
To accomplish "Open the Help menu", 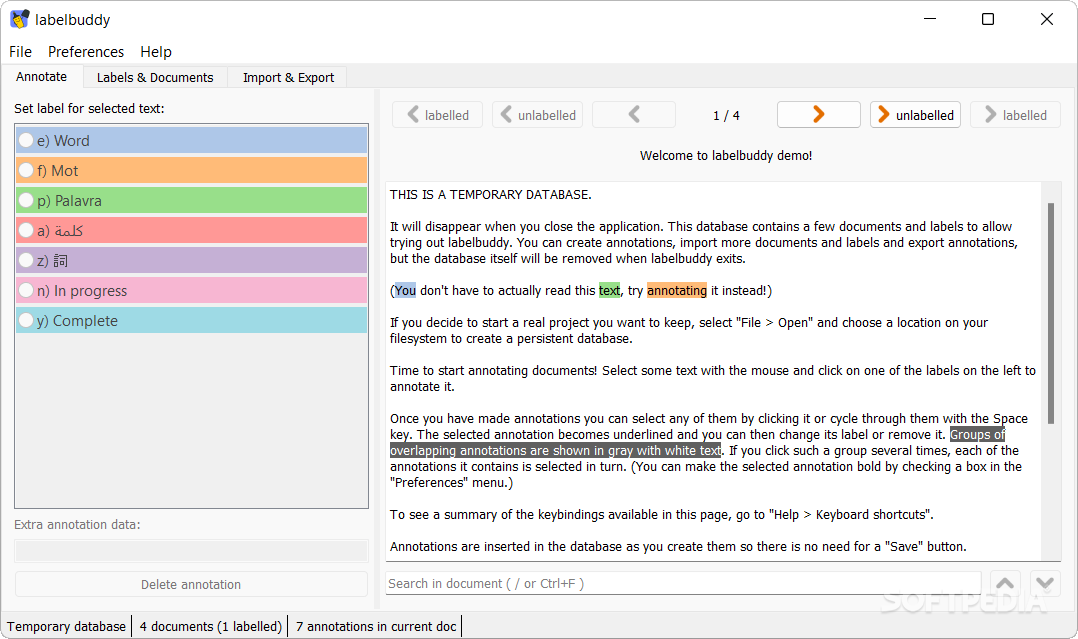I will point(156,52).
